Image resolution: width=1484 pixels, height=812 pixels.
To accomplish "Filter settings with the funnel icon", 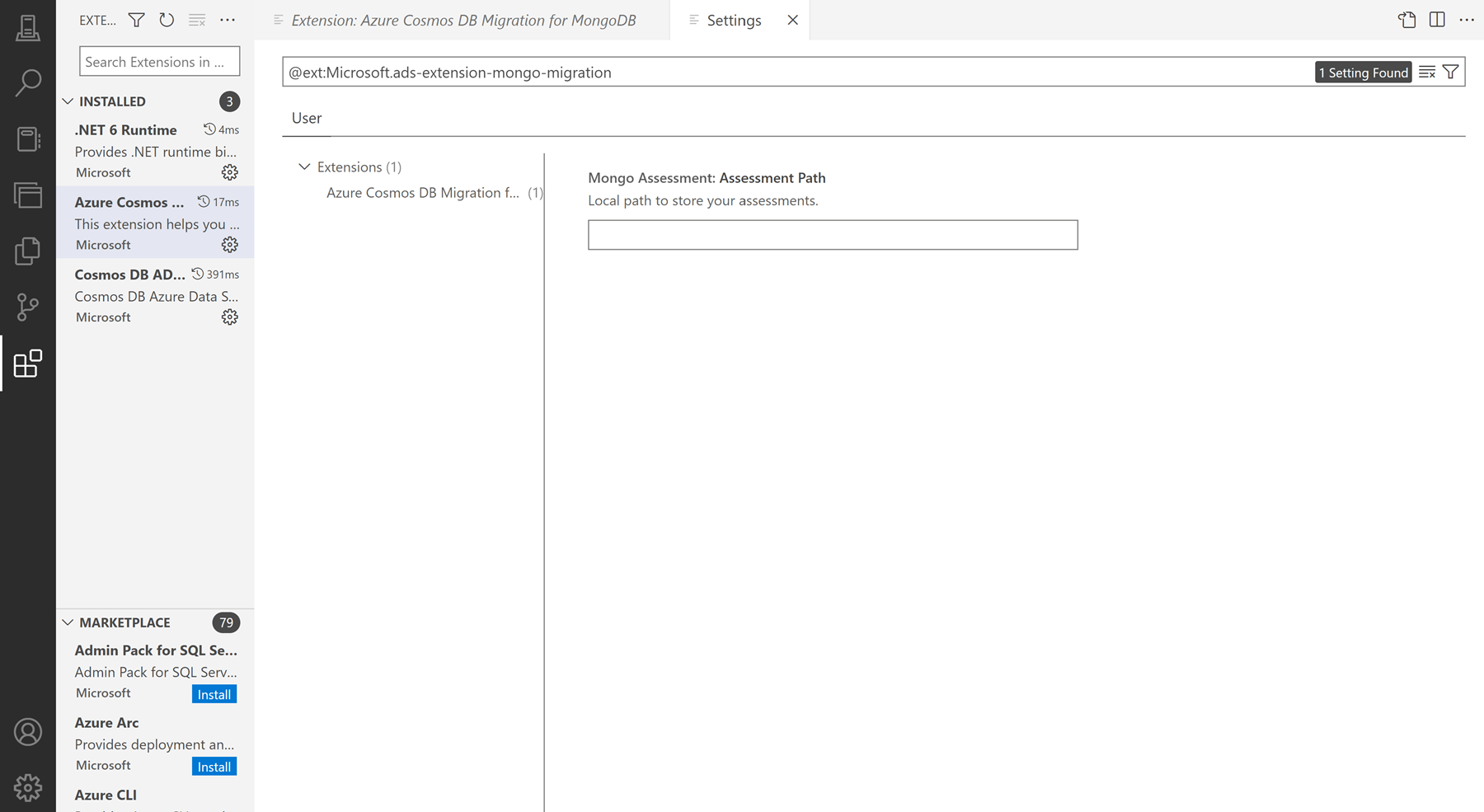I will (x=1450, y=73).
